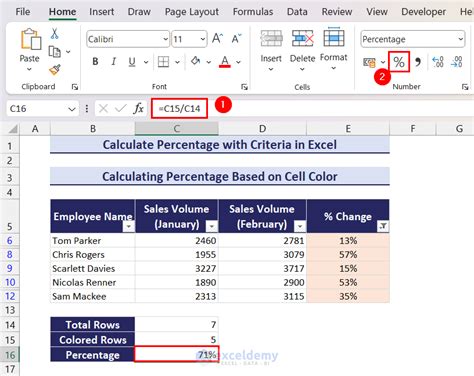Select Nicolas Renner name cell
474x376 pixels.
(x=93, y=283)
